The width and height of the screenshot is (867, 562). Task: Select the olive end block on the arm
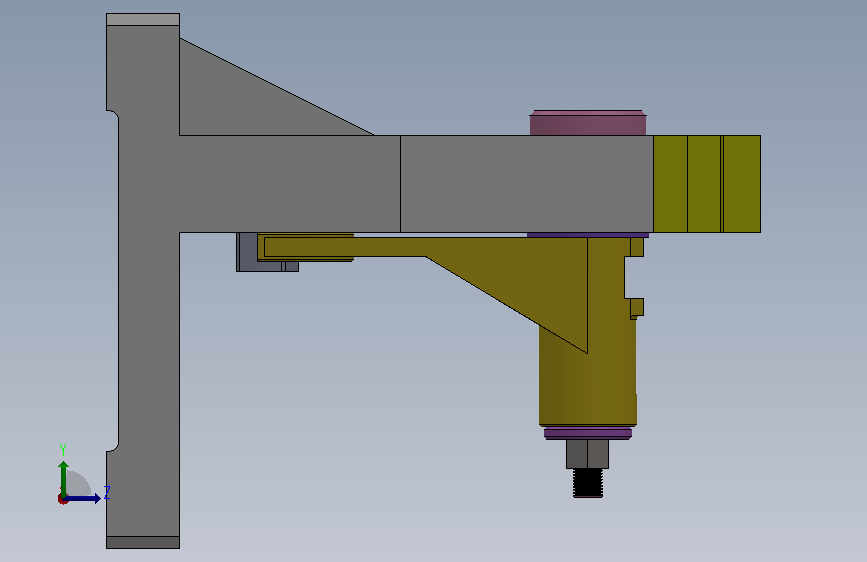coord(707,184)
